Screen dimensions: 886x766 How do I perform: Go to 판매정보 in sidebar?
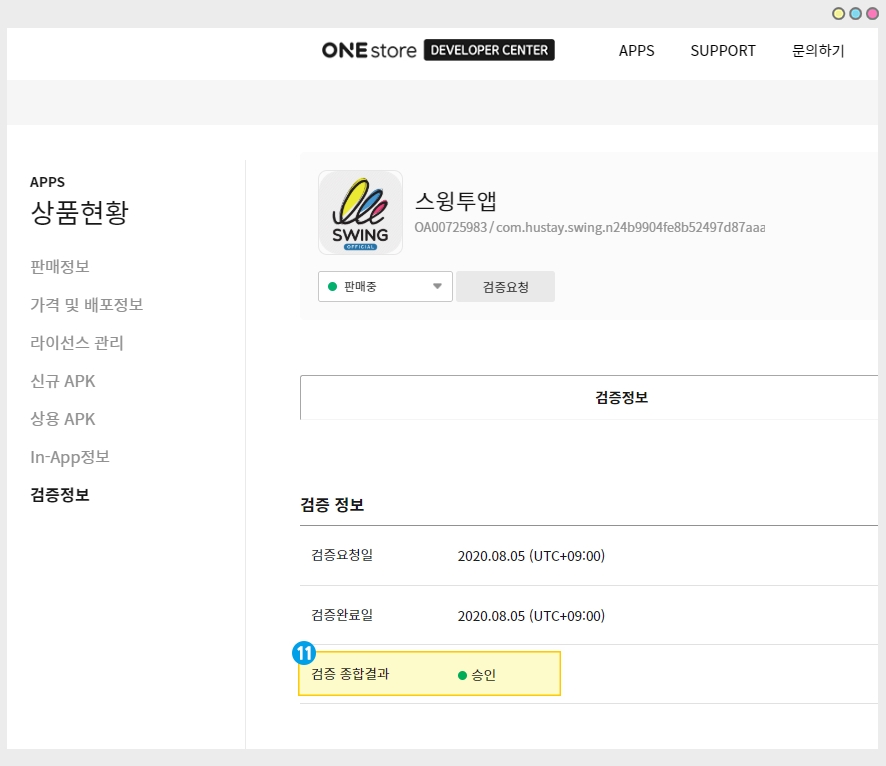click(x=60, y=267)
